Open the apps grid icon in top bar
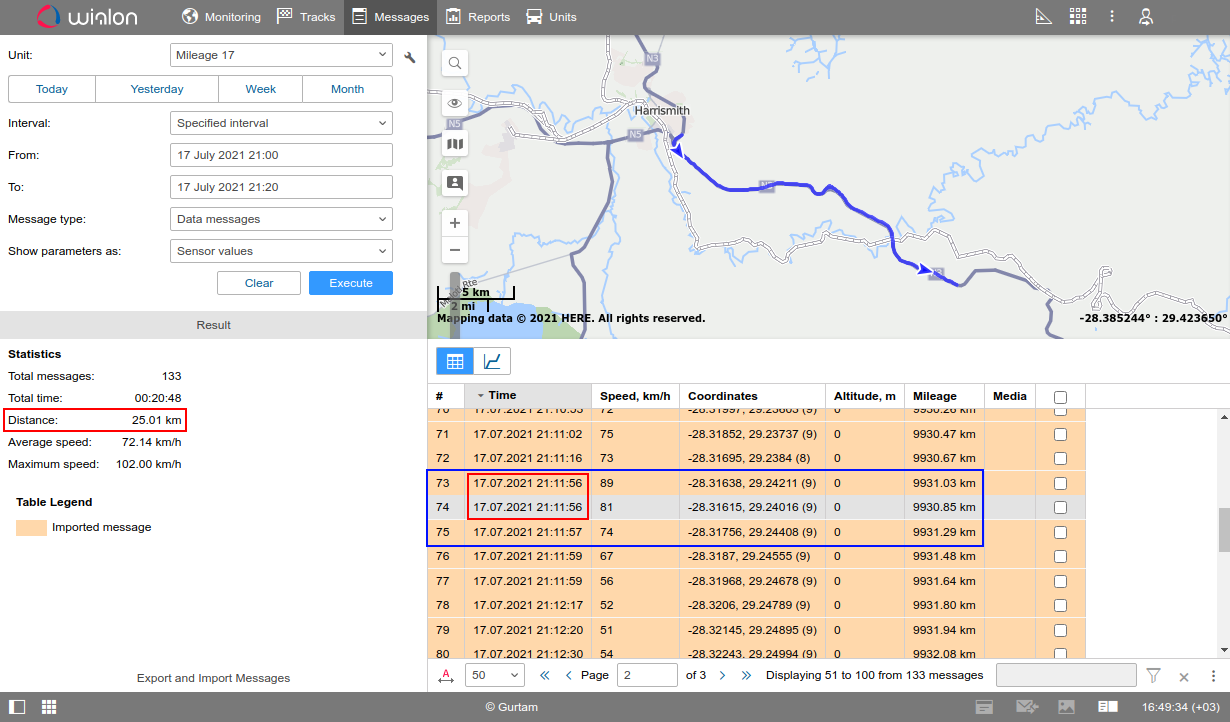Viewport: 1230px width, 722px height. click(x=1077, y=17)
